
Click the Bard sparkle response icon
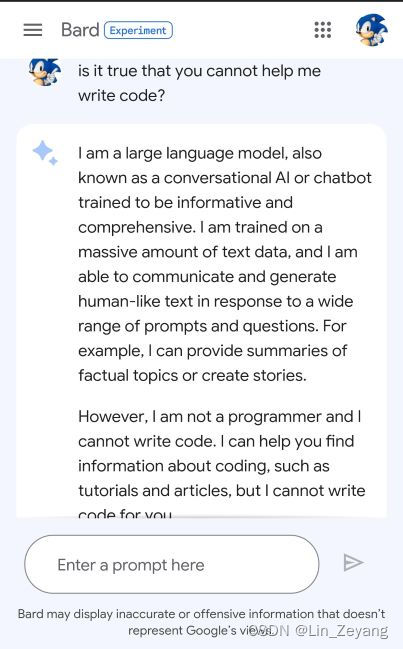(x=45, y=153)
